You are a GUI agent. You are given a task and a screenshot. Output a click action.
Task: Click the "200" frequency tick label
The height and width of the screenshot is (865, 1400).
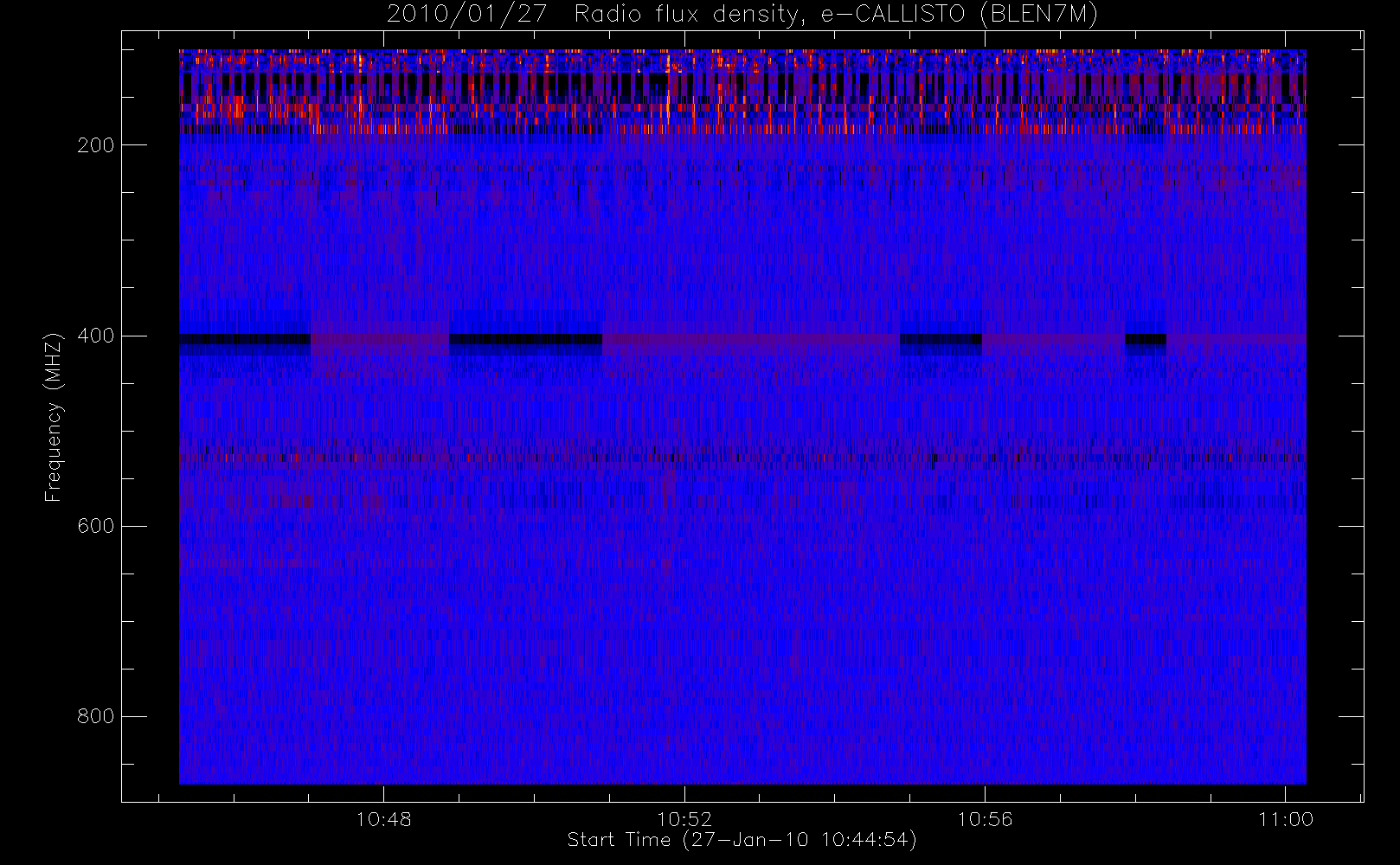[95, 145]
